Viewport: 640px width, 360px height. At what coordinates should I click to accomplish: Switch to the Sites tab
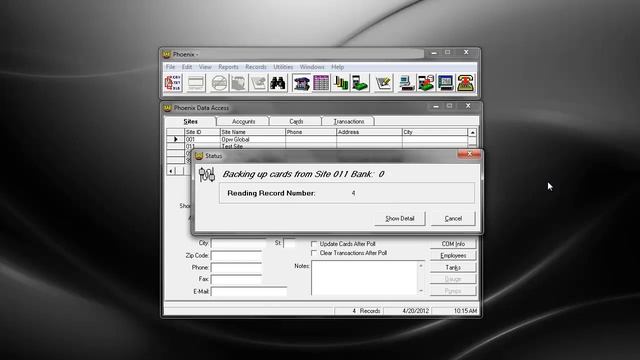coord(191,121)
